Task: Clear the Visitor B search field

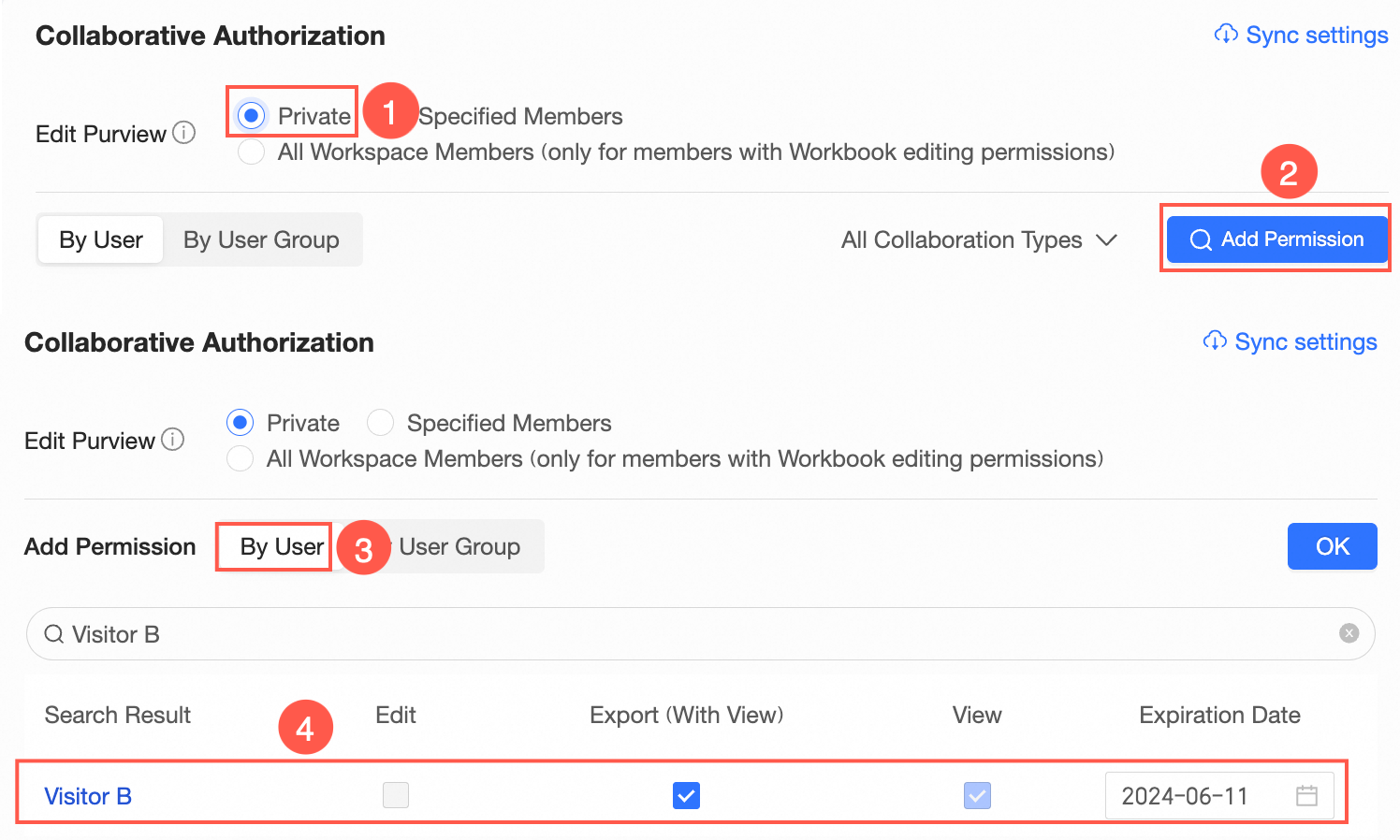Action: [1349, 633]
